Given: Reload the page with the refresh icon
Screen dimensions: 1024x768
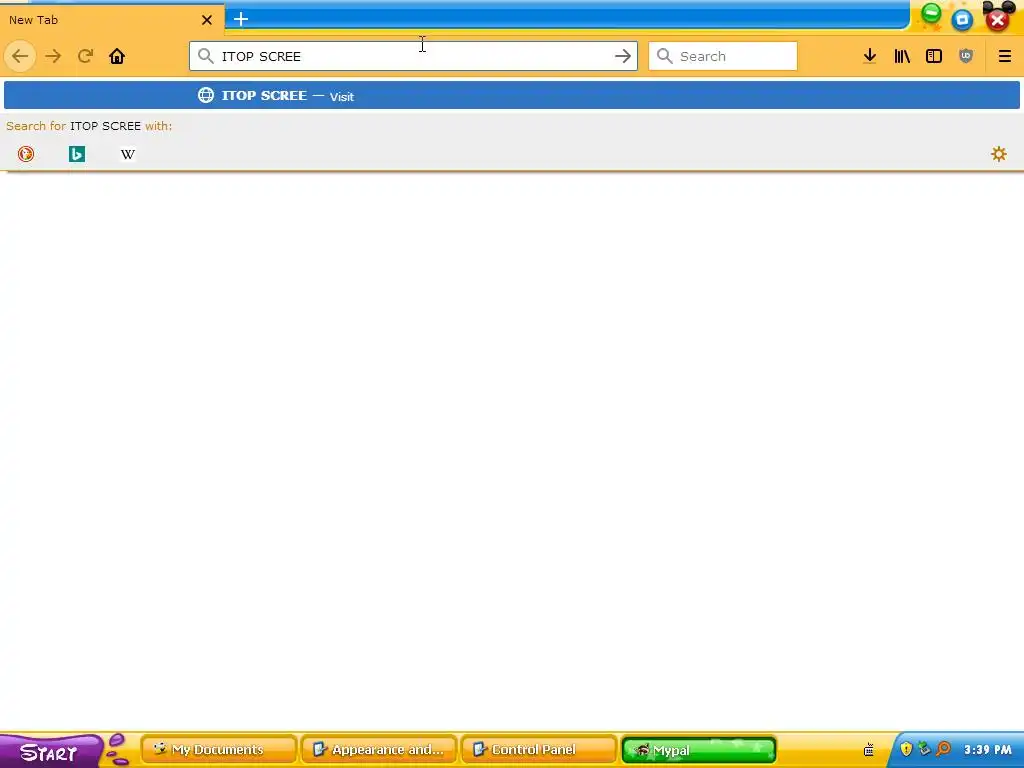Looking at the screenshot, I should click(86, 56).
